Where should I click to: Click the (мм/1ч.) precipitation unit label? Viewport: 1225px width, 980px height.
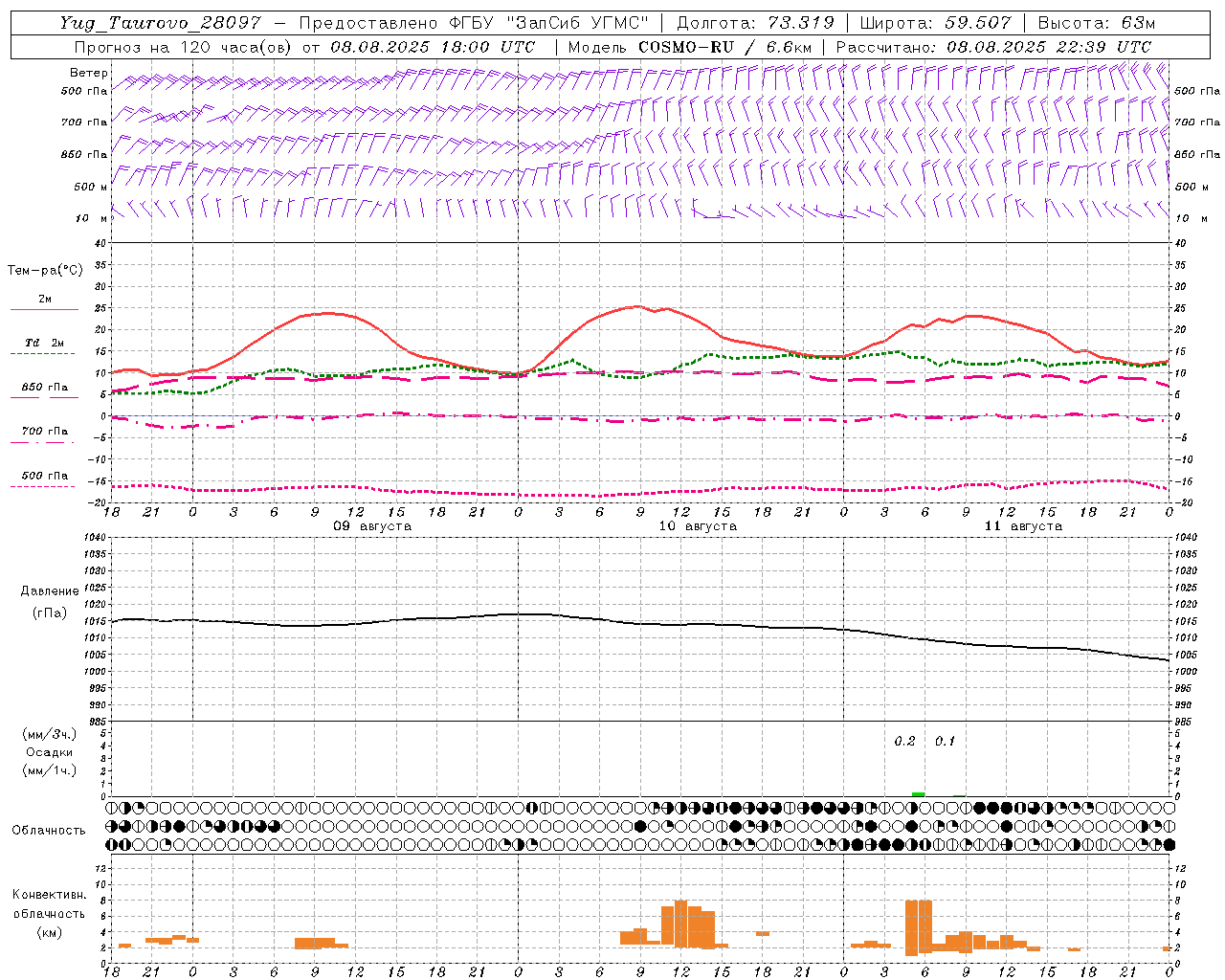coord(50,770)
